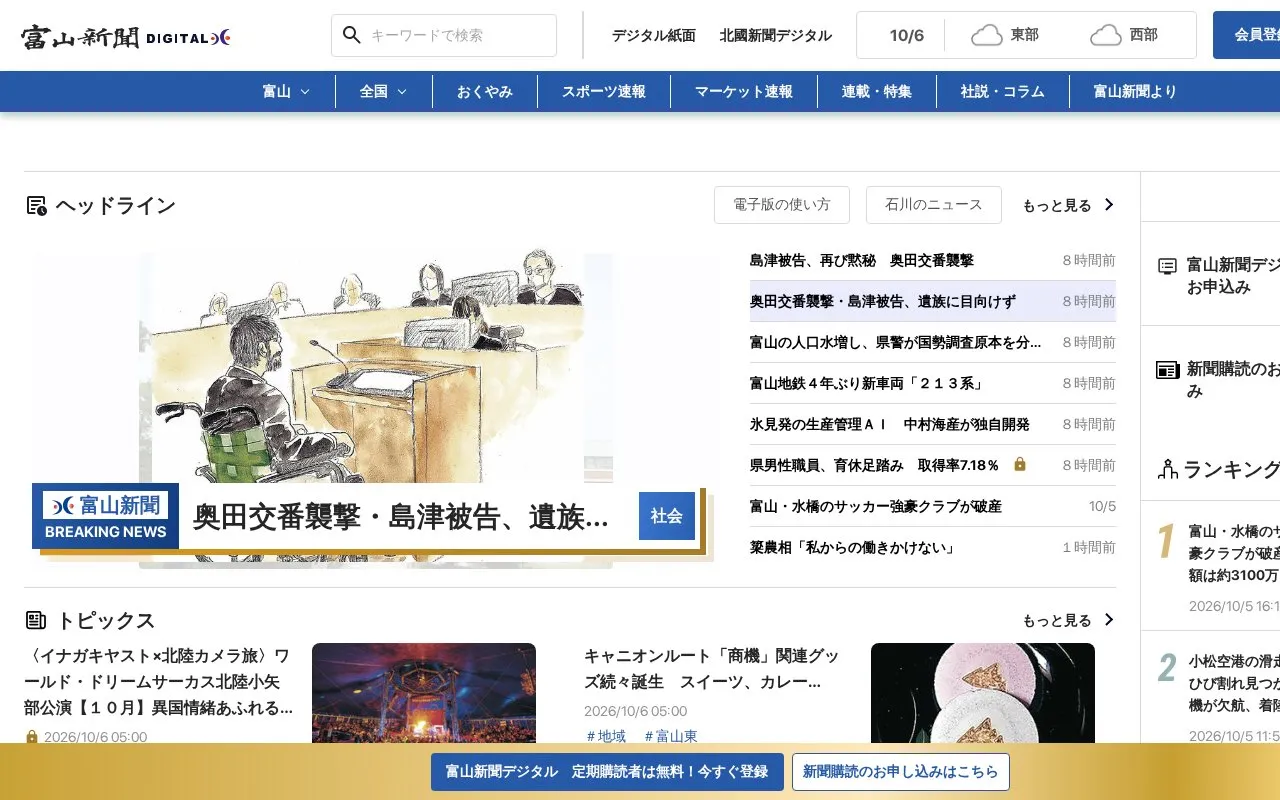Click the 電子版の使い方 button
The width and height of the screenshot is (1280, 800).
tap(782, 205)
